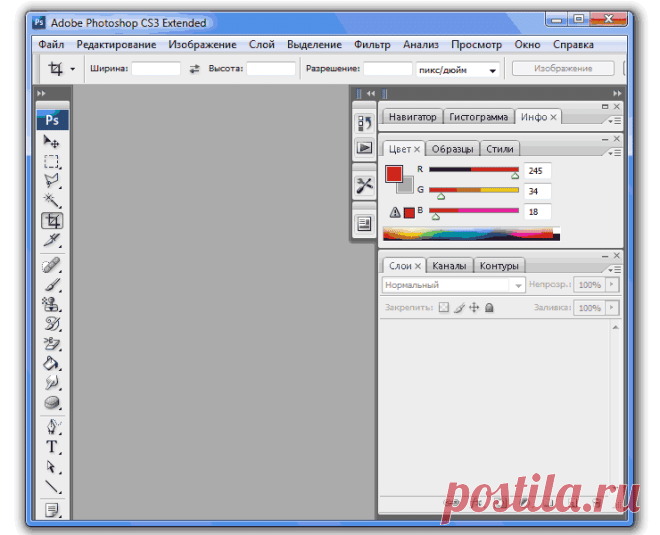Open the Tool Presets panel icon
This screenshot has height=535, width=660.
364,185
